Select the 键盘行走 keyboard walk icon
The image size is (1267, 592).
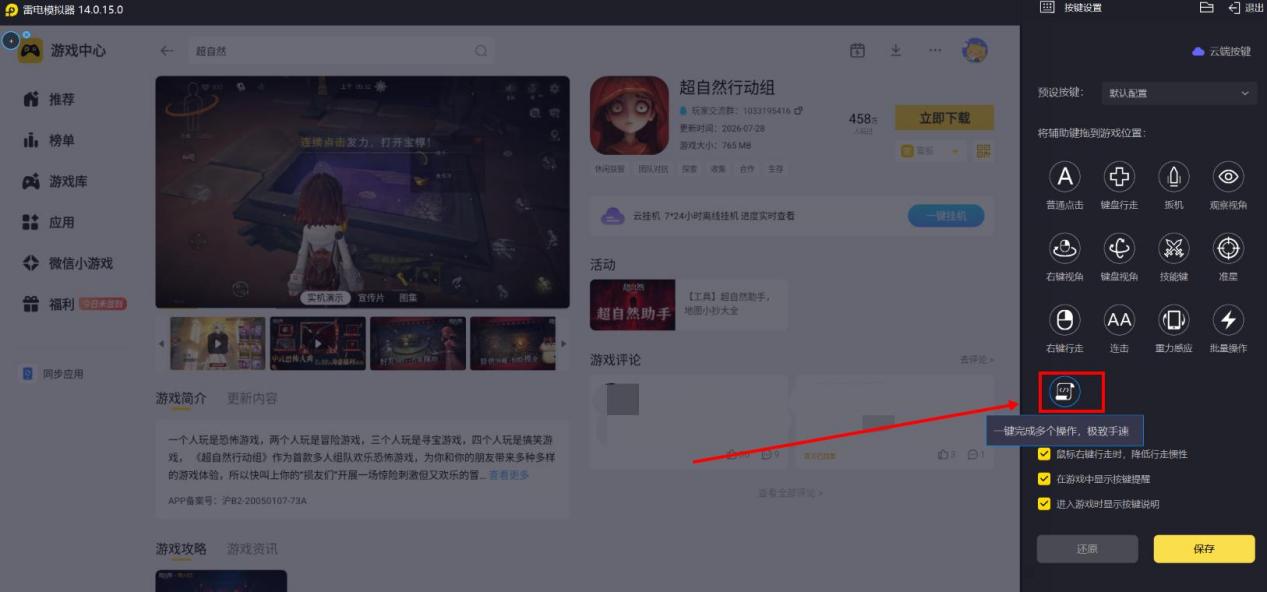pos(1118,177)
